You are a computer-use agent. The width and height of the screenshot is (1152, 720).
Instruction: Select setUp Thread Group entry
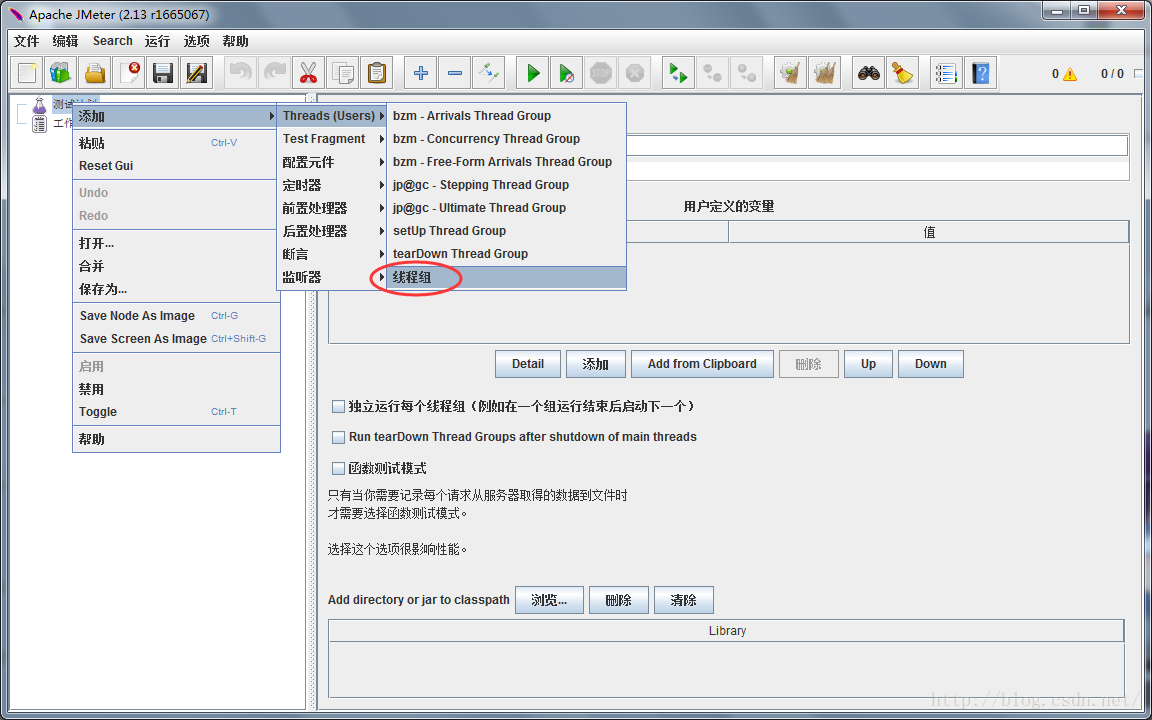(507, 231)
